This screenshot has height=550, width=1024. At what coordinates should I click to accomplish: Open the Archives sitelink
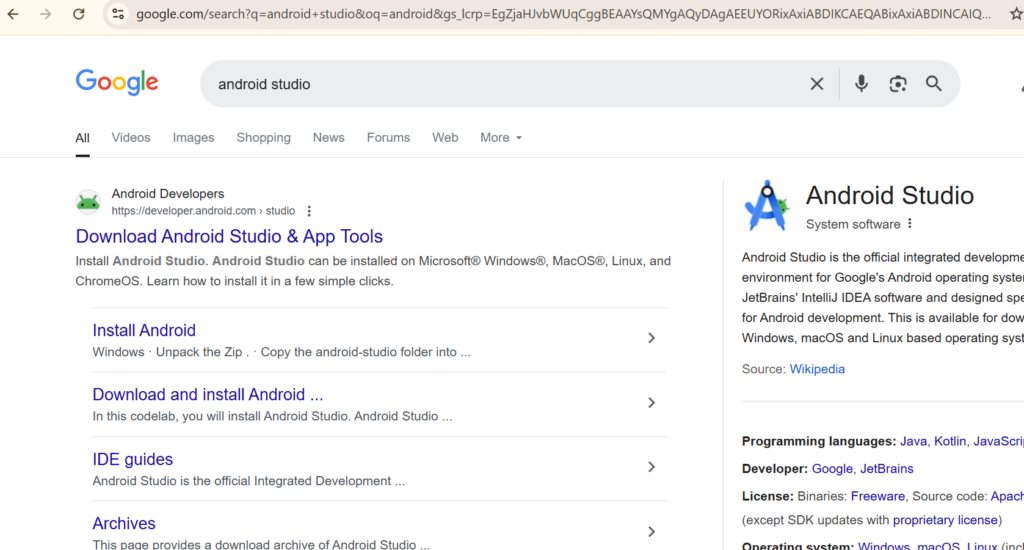click(123, 523)
